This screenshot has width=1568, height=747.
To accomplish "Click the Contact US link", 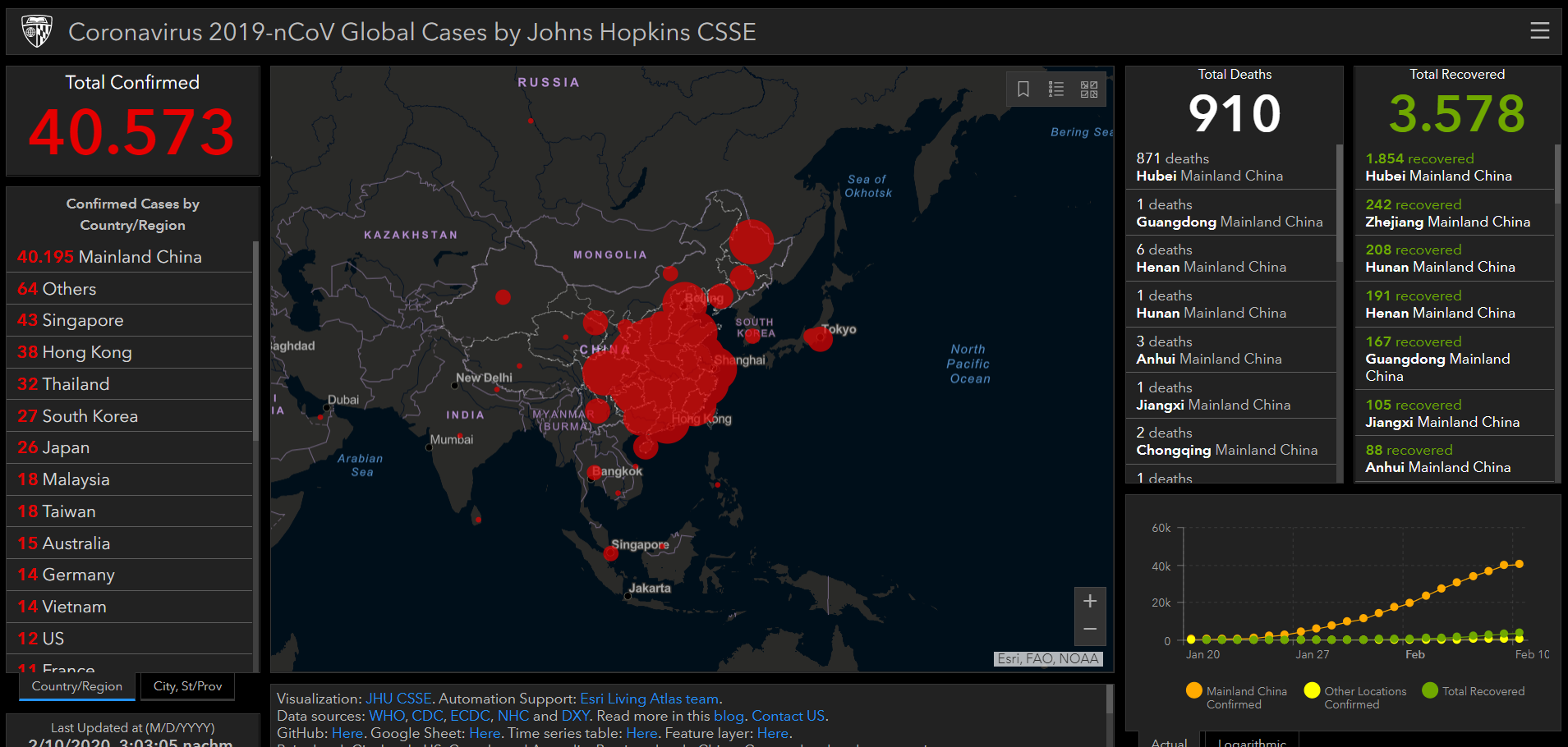I will pos(789,716).
